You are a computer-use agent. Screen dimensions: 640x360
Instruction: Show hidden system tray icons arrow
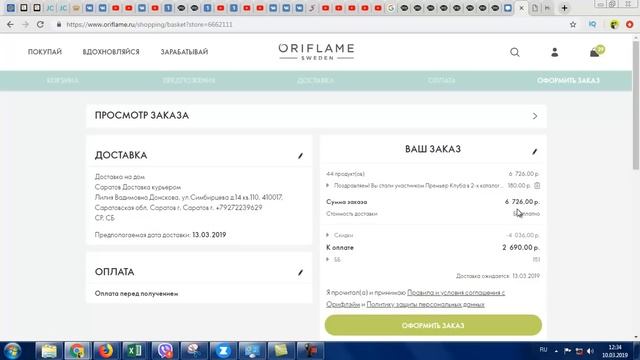[x=556, y=351]
